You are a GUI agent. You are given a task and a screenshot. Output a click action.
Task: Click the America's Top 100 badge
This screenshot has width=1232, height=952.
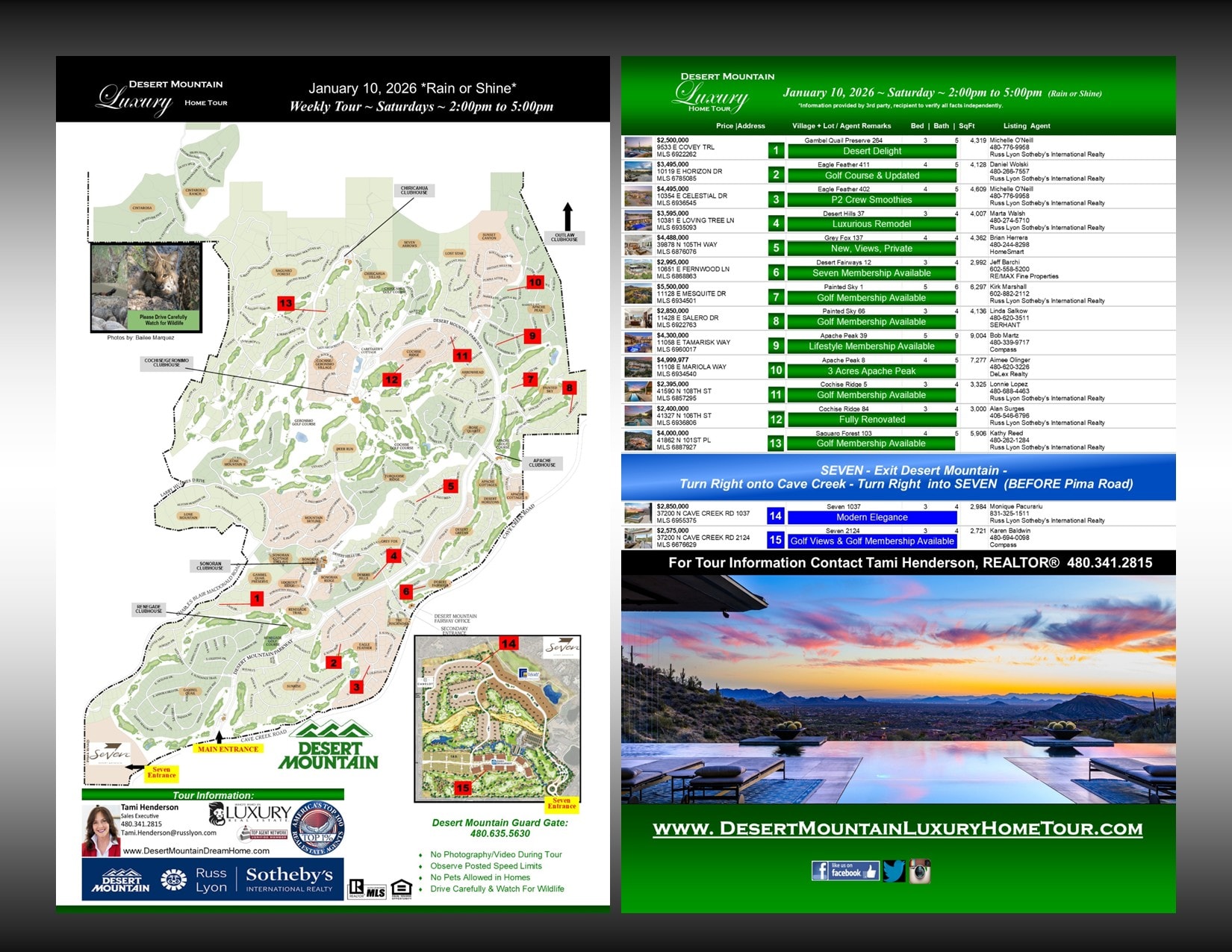click(x=317, y=828)
